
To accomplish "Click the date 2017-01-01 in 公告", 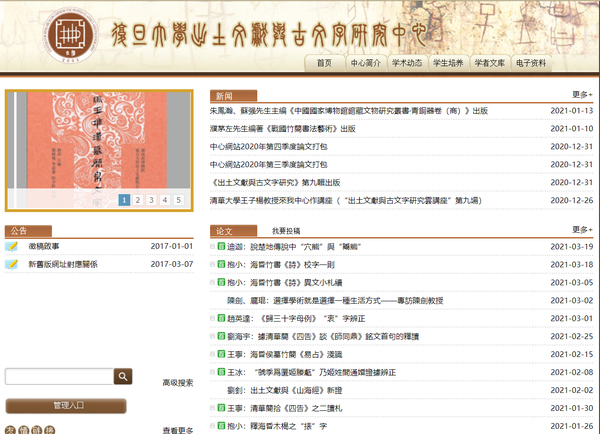I will (172, 246).
